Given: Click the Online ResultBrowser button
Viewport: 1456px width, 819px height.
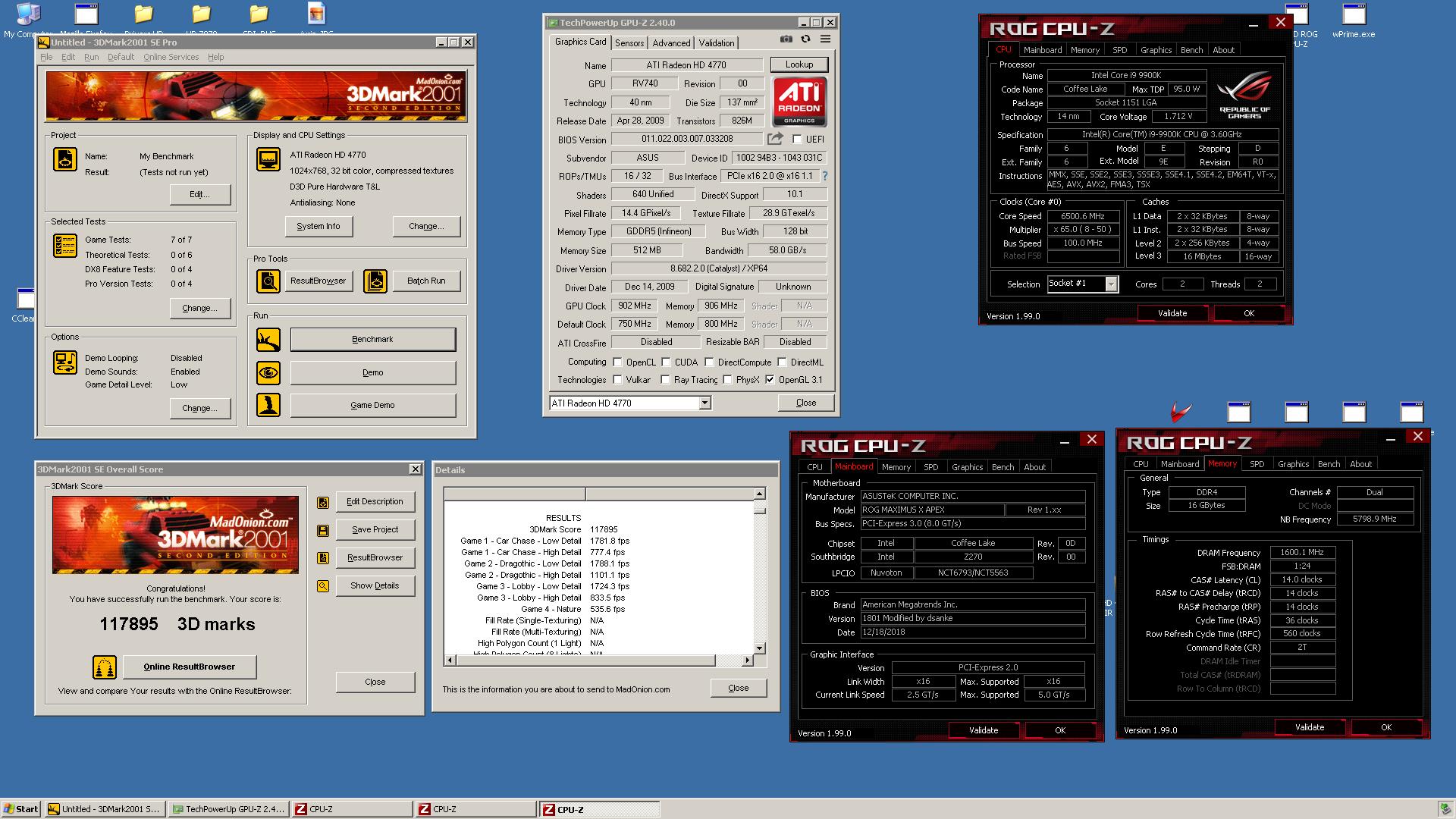Looking at the screenshot, I should [x=190, y=667].
